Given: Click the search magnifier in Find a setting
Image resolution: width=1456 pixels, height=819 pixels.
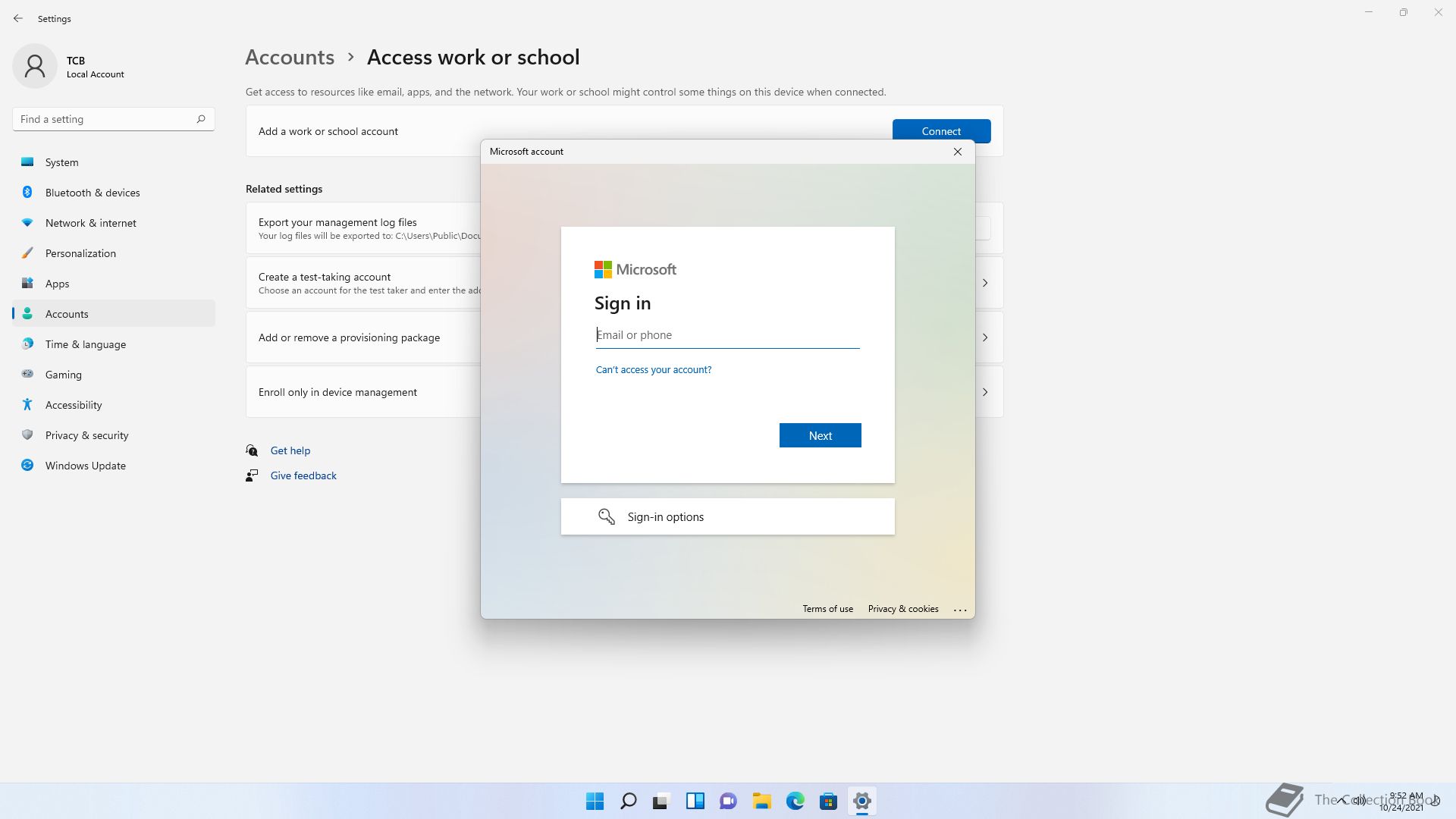Looking at the screenshot, I should tap(201, 119).
